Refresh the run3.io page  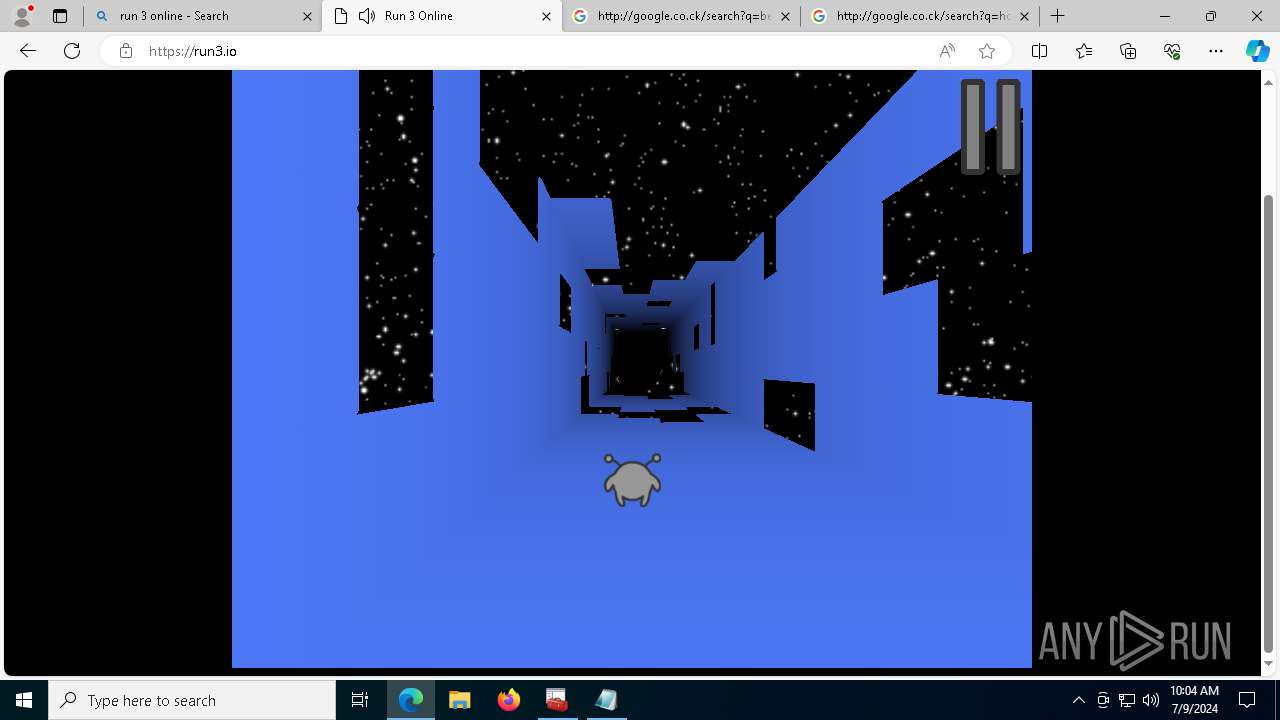point(72,51)
